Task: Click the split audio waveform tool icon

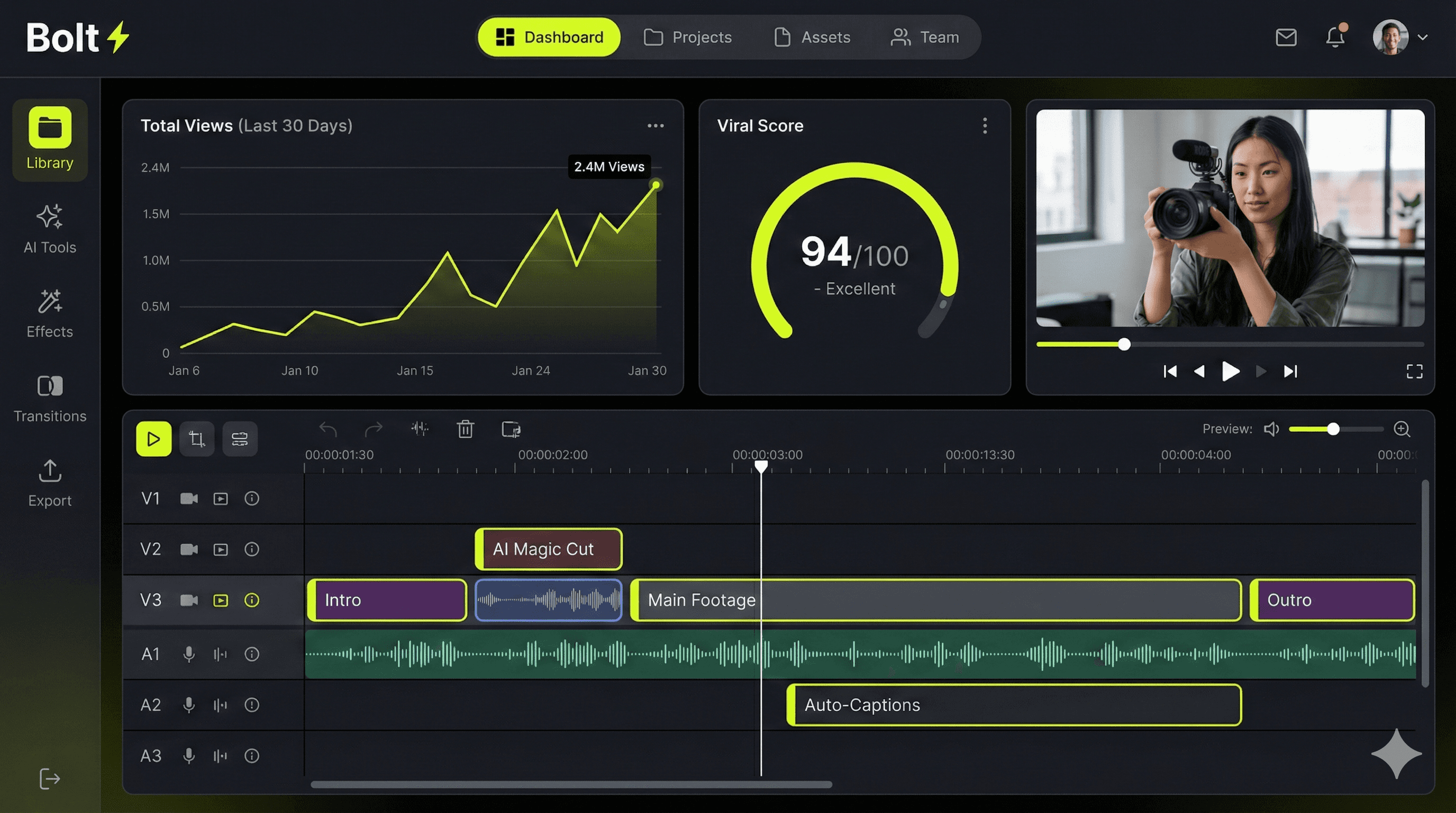Action: point(420,429)
